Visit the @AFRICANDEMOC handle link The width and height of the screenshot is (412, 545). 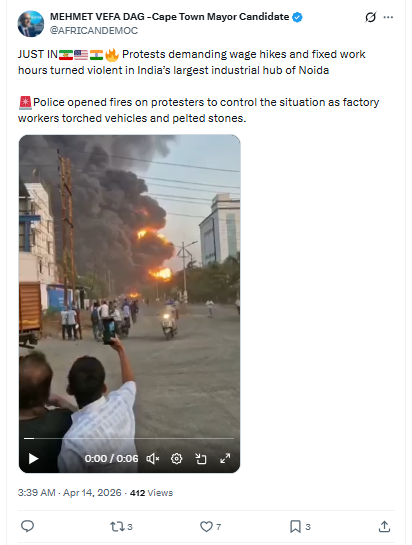point(94,31)
